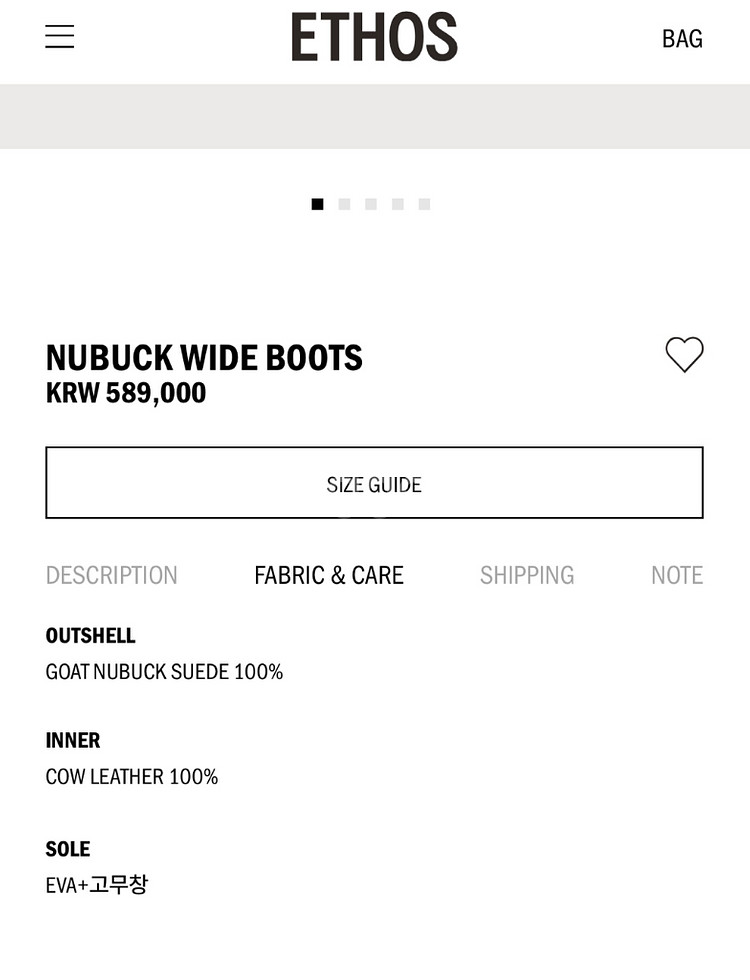Click the gray product image area
750x980 pixels.
coord(374,116)
